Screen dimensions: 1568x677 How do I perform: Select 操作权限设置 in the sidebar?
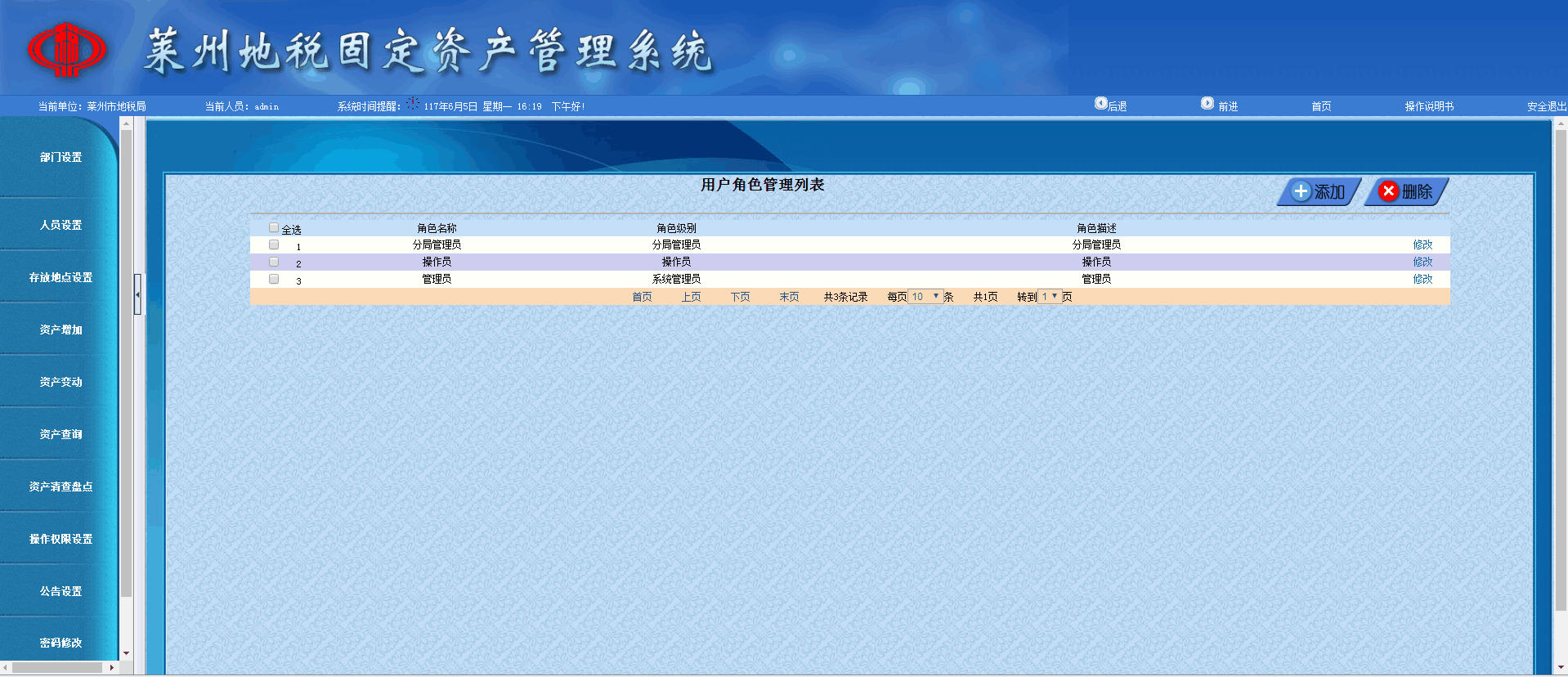click(x=60, y=539)
